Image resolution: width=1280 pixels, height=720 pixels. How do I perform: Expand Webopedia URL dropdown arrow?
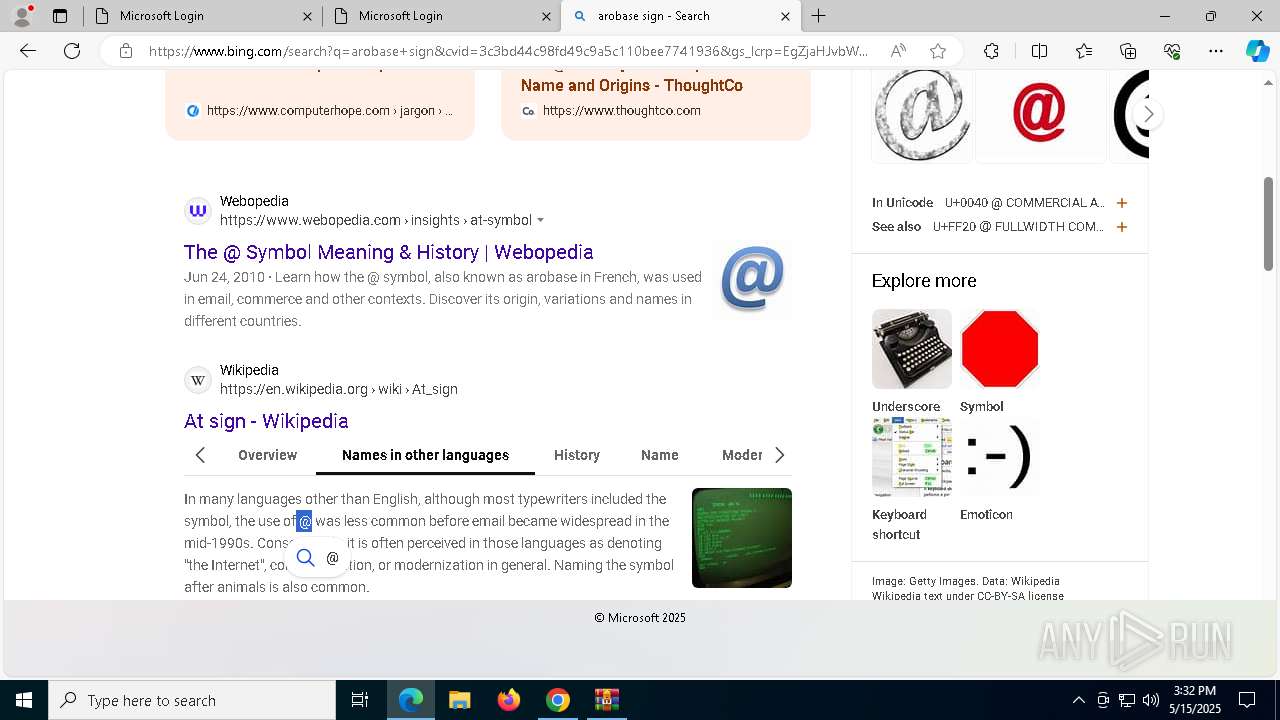click(x=541, y=220)
